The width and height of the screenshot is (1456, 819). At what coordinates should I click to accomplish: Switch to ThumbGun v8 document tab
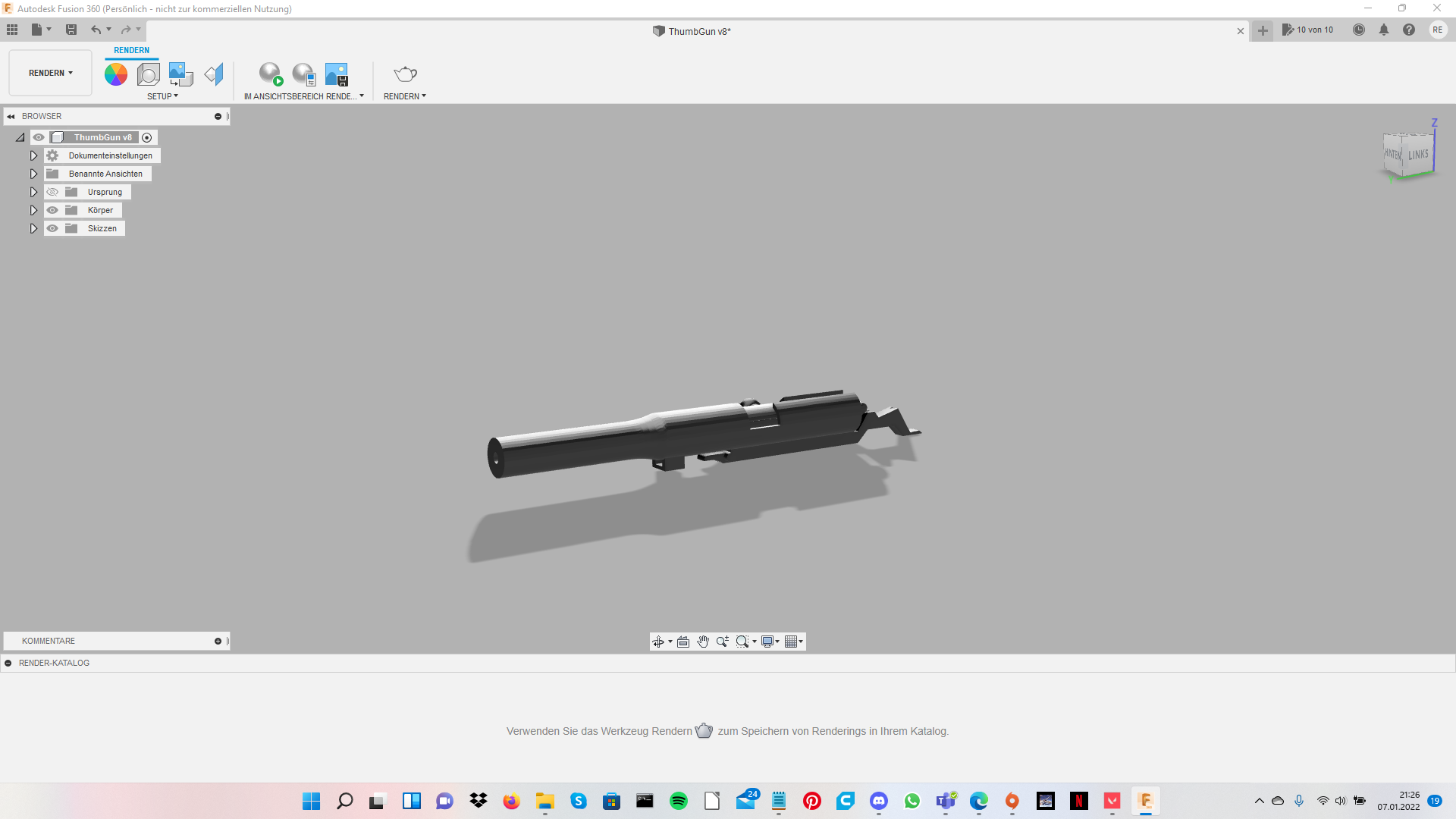(692, 31)
